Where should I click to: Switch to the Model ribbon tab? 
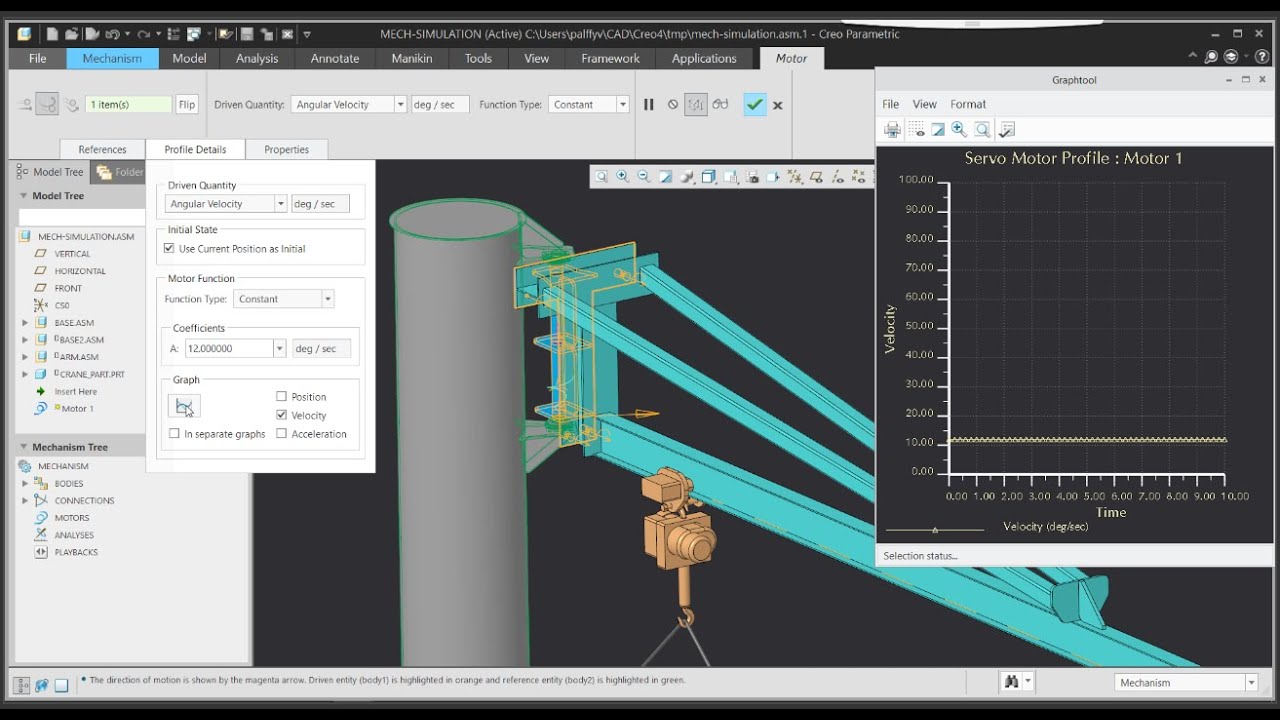(x=189, y=58)
